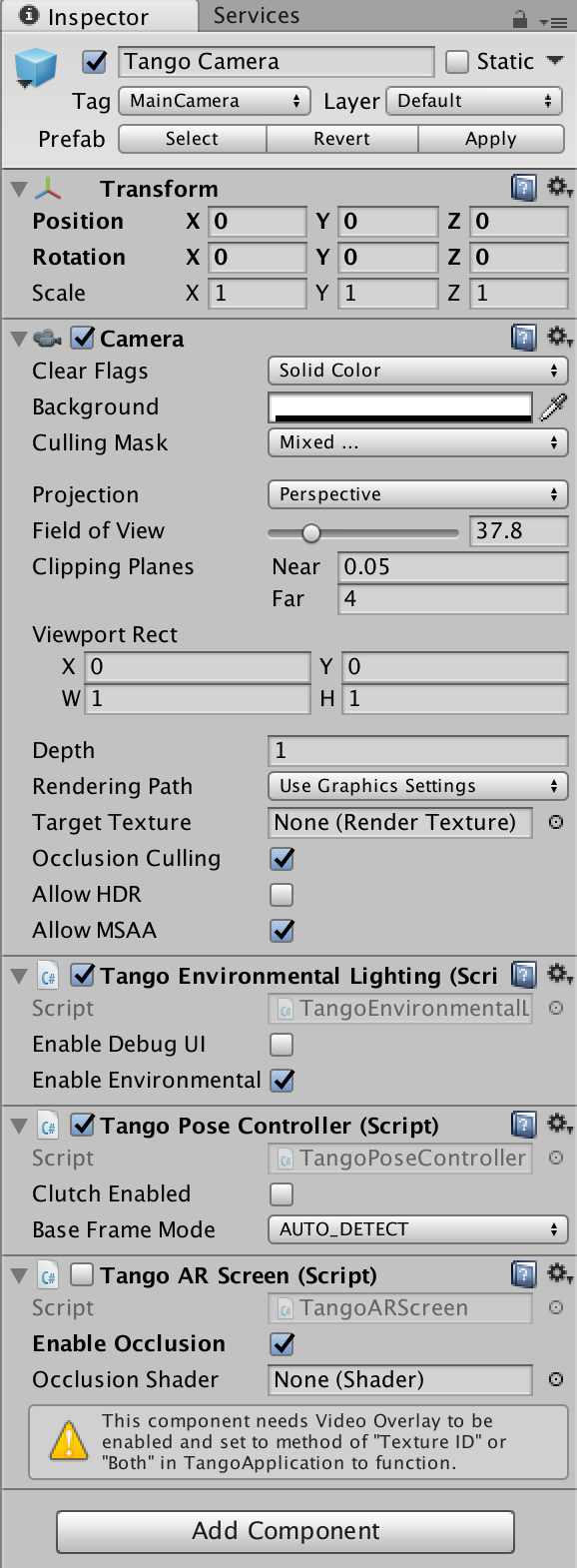Collapse the Transform component
577x1568 pixels.
[x=19, y=188]
